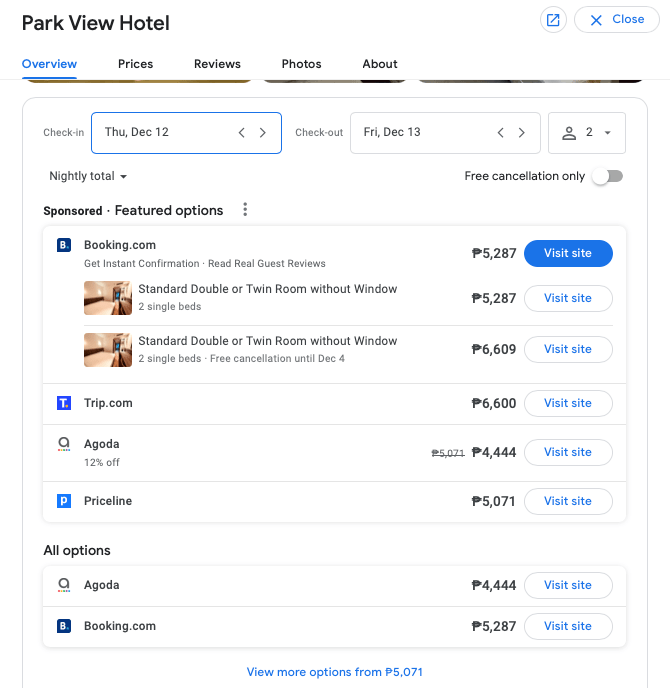
Task: Visit site for the ₱6,609 room option
Action: click(568, 349)
